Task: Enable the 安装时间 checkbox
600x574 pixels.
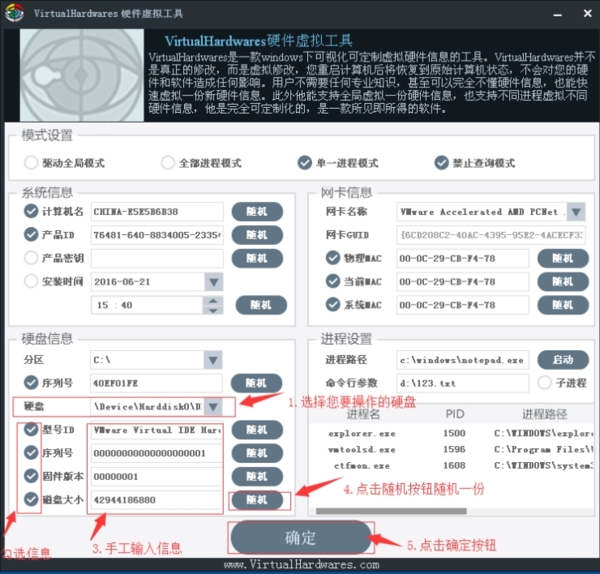Action: click(x=31, y=281)
